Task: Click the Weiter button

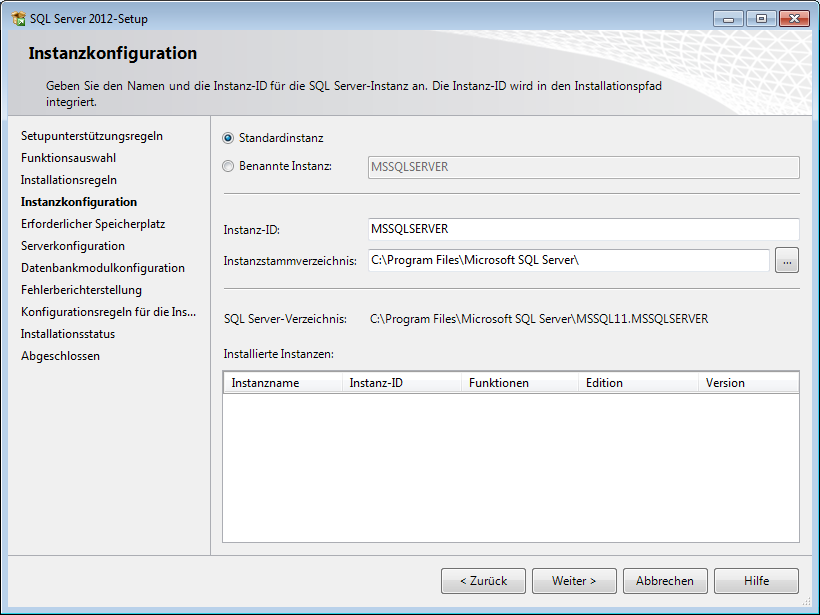Action: click(573, 581)
